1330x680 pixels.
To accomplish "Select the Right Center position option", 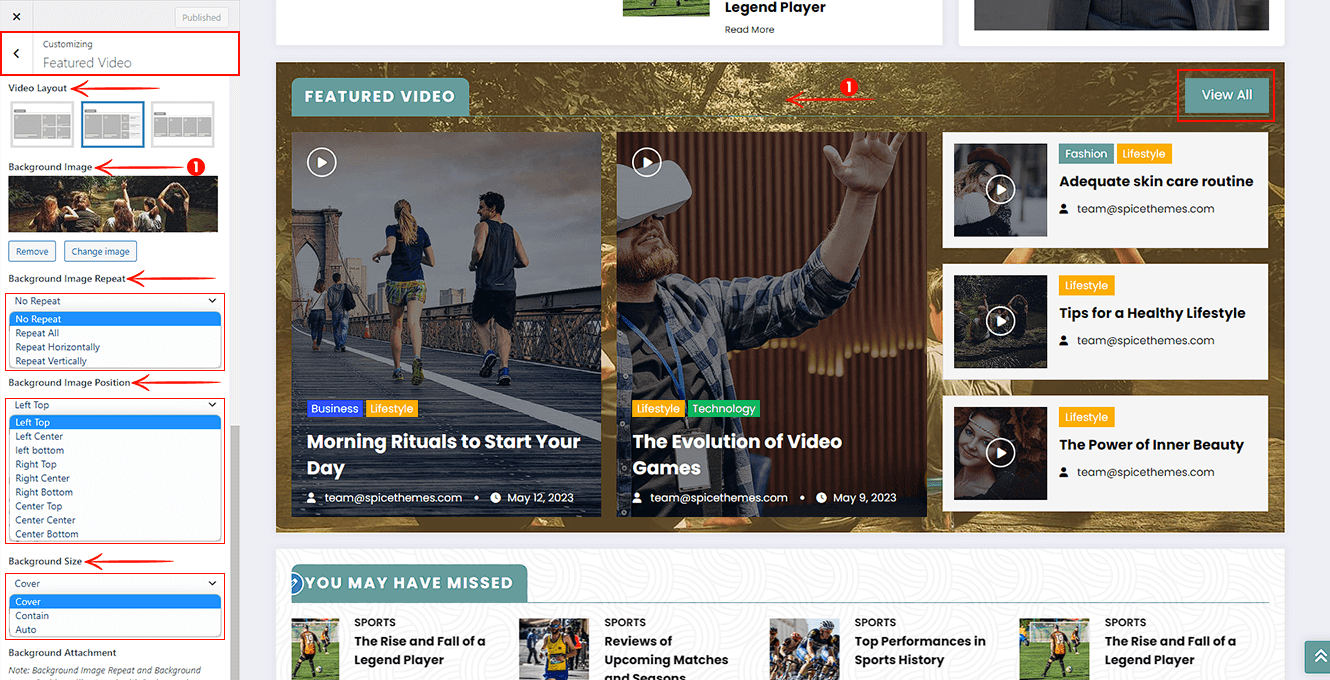I will click(x=115, y=478).
